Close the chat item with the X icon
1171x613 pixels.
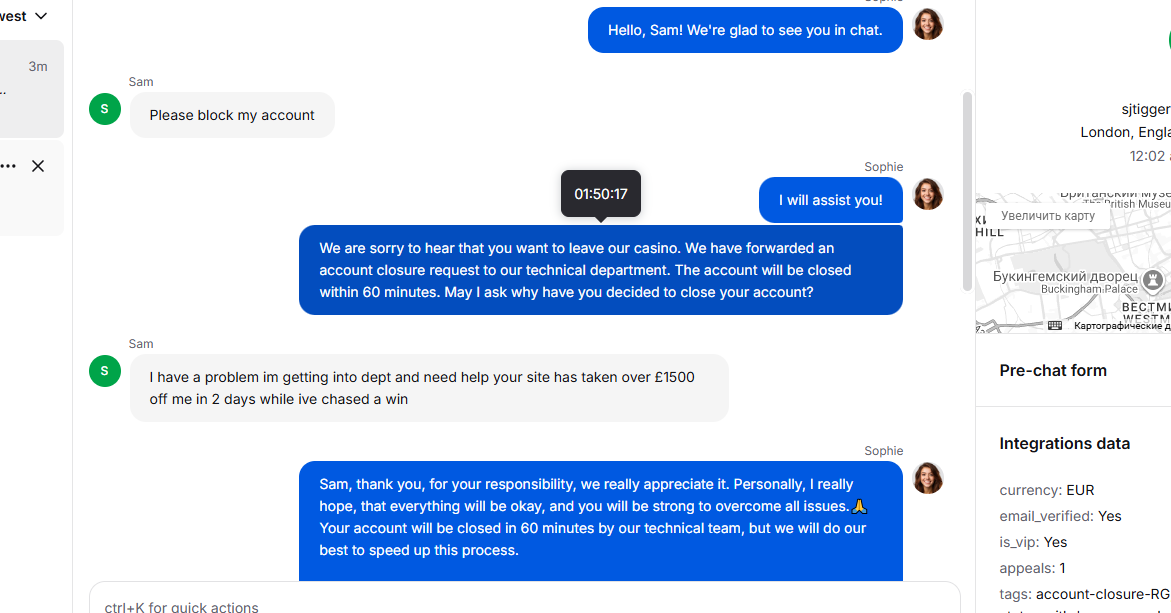click(38, 166)
